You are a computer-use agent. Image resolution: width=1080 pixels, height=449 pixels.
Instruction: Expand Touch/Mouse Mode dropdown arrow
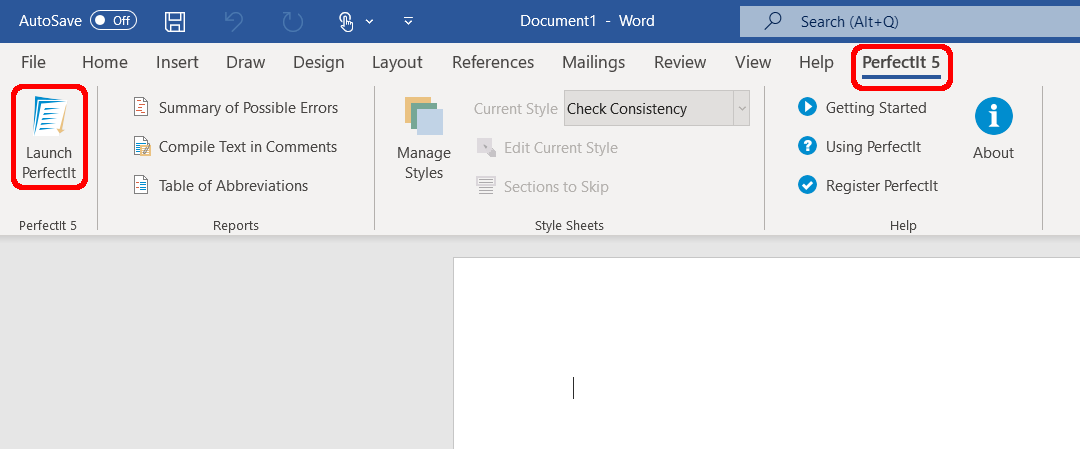coord(369,21)
